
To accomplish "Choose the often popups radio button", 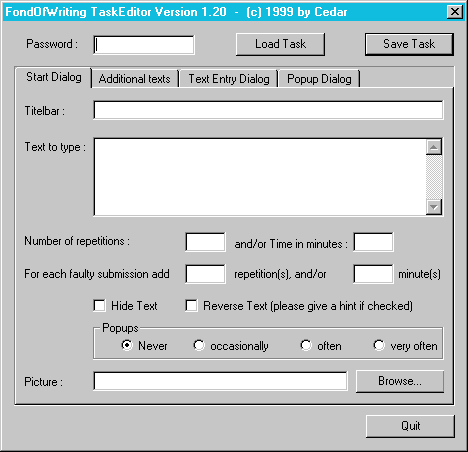I will click(x=306, y=345).
